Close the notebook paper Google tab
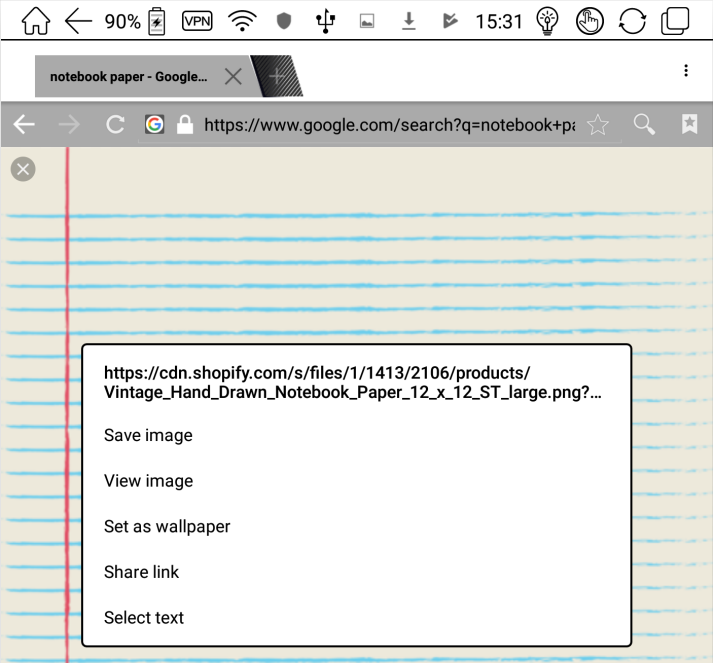The image size is (713, 663). (233, 76)
